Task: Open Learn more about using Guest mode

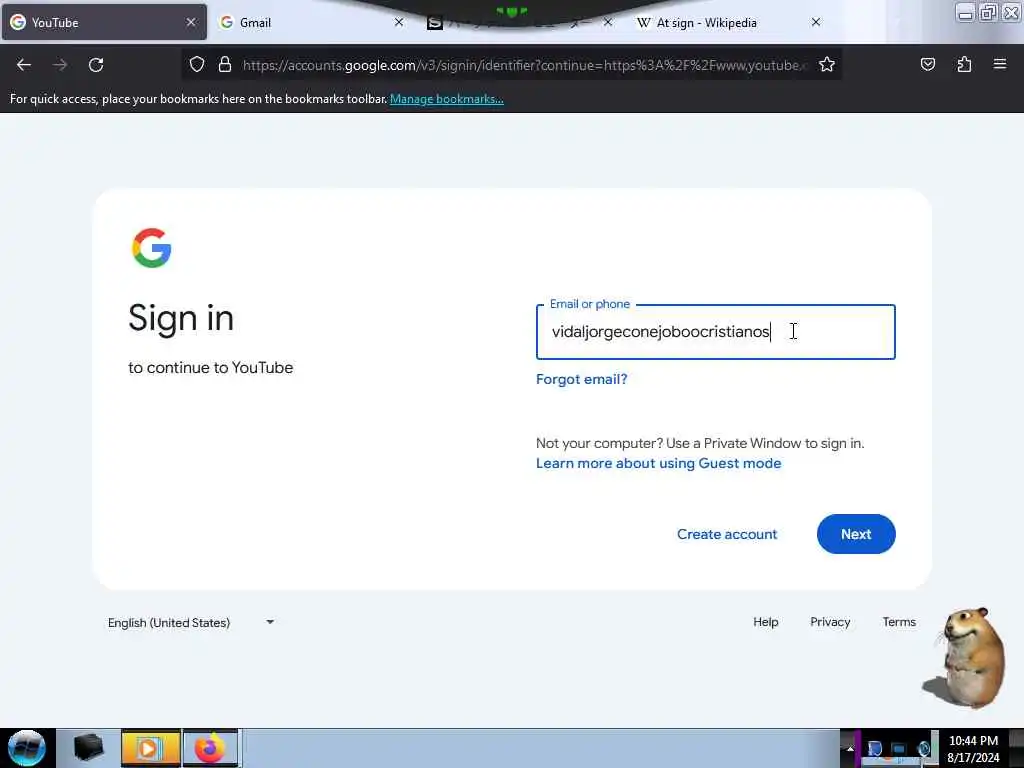Action: (x=658, y=463)
